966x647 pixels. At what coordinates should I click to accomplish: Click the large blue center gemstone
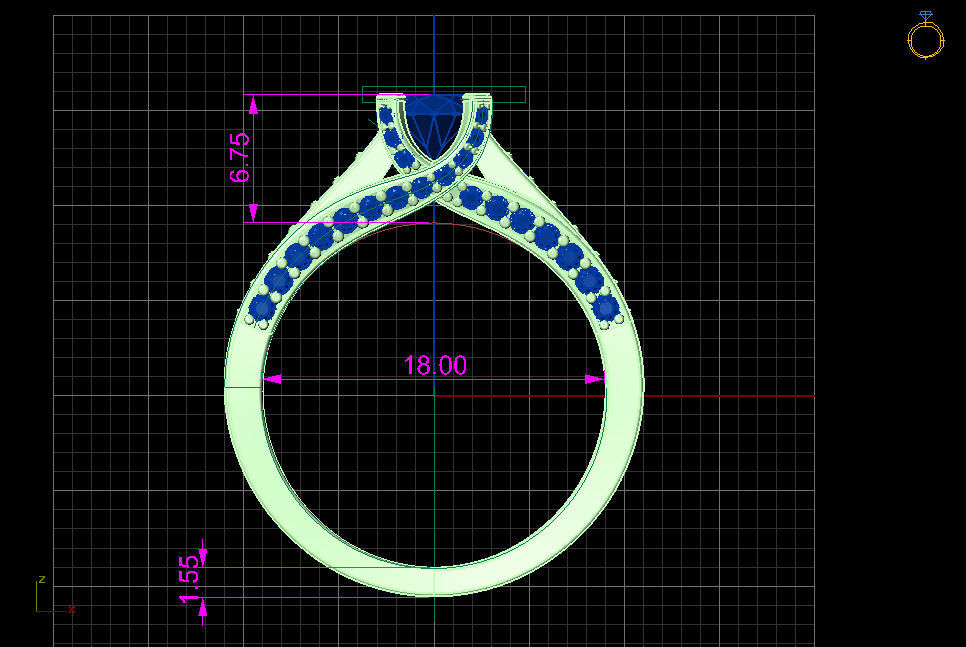436,126
